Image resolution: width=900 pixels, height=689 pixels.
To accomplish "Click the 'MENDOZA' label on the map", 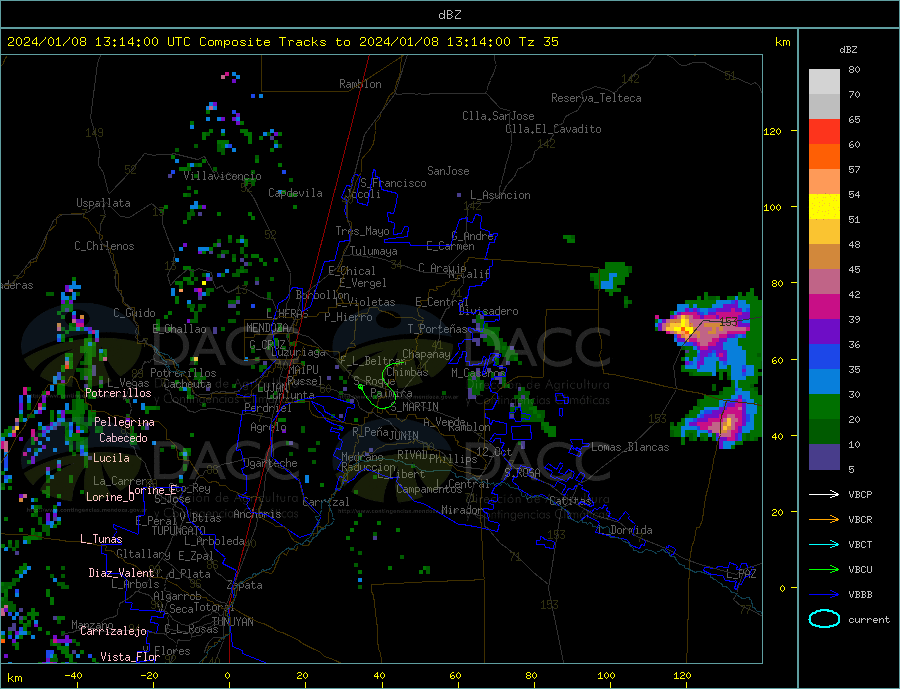I will click(269, 328).
